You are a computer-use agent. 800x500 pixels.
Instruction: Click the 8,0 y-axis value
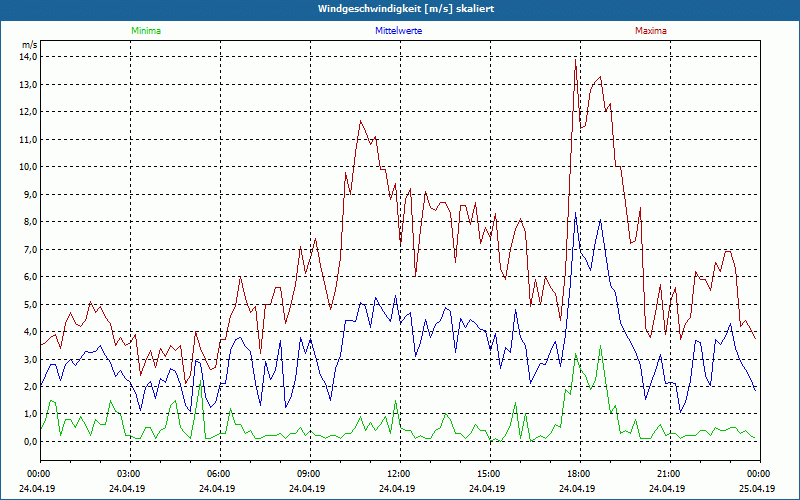31,222
